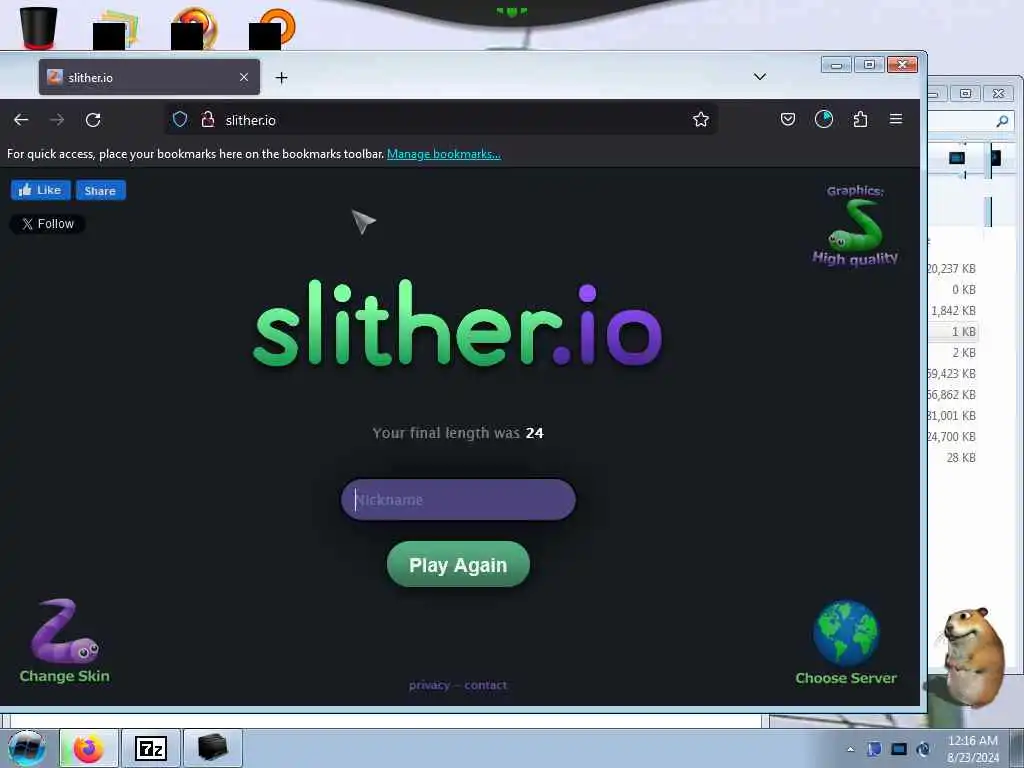Screen dimensions: 1024x768
Task: Open the monitor tray icon
Action: click(x=899, y=749)
